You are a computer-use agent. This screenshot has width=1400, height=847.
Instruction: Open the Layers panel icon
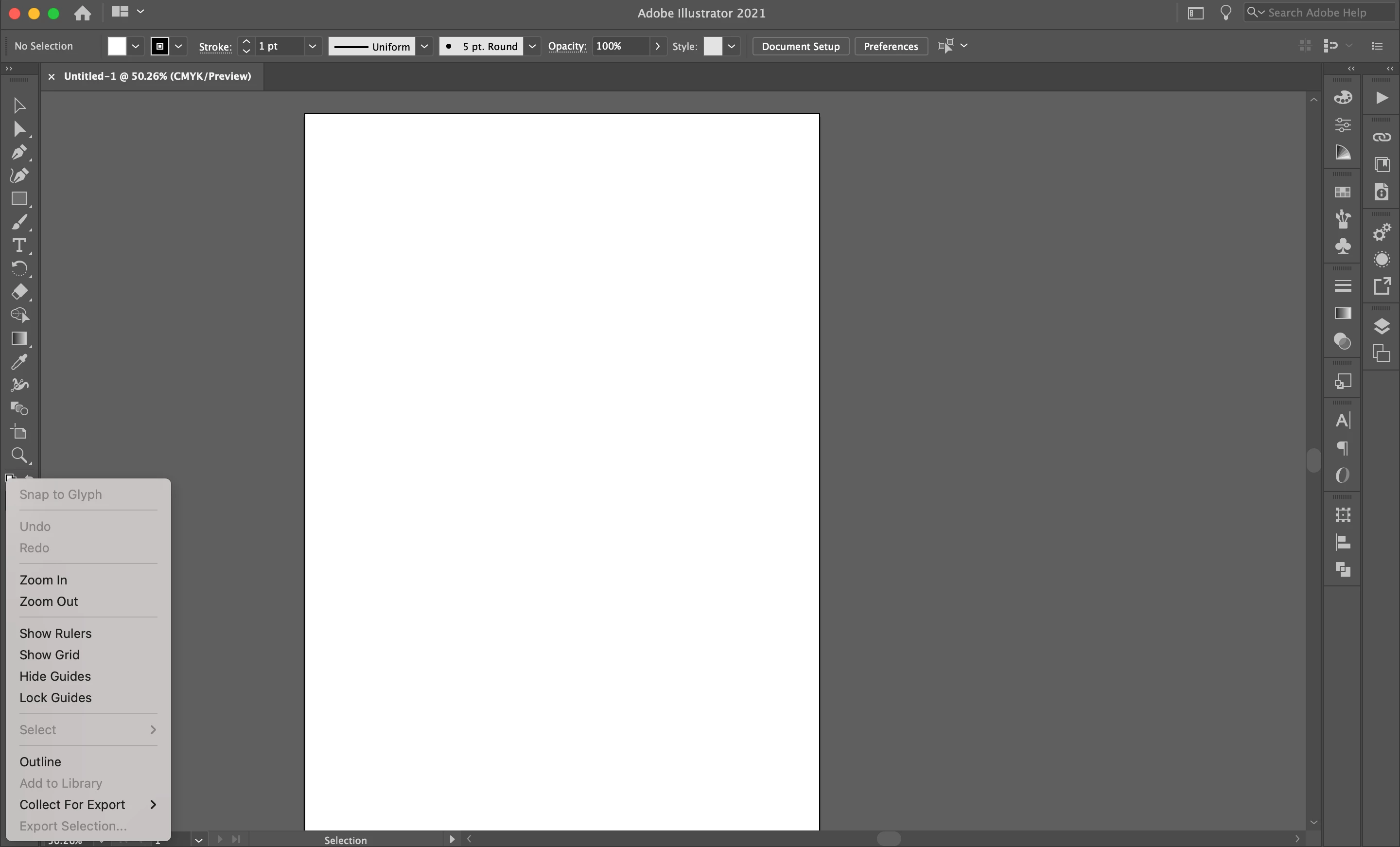[1381, 326]
